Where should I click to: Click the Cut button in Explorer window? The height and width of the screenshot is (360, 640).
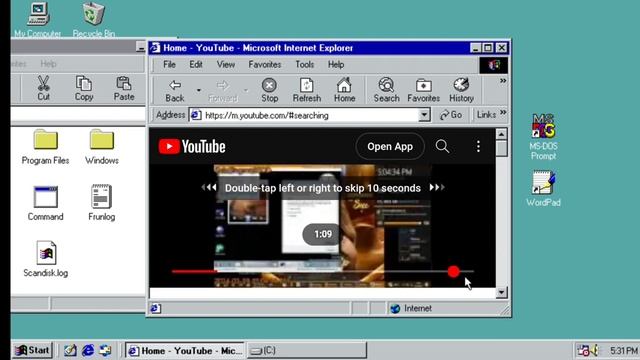pyautogui.click(x=43, y=88)
